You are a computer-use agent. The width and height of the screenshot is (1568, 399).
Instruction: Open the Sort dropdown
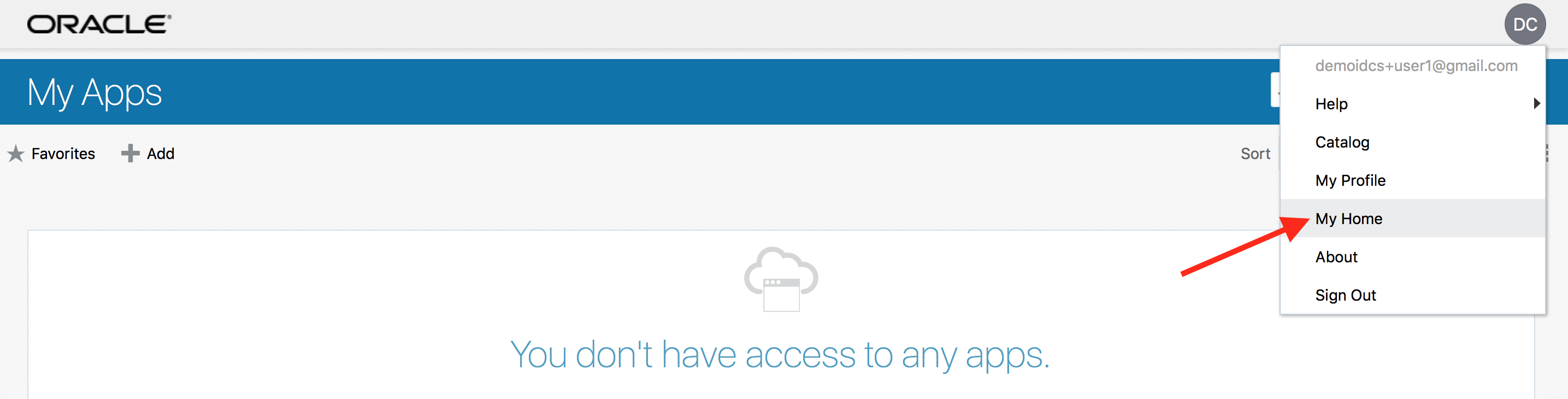(1255, 154)
